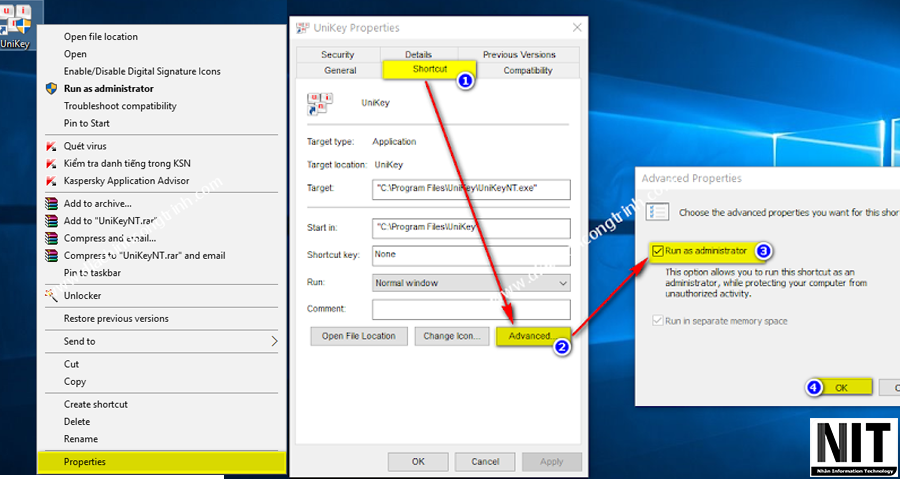The height and width of the screenshot is (479, 900).
Task: Click WinRAR icon beside Add to UniKeyNT.rar
Action: coord(52,221)
